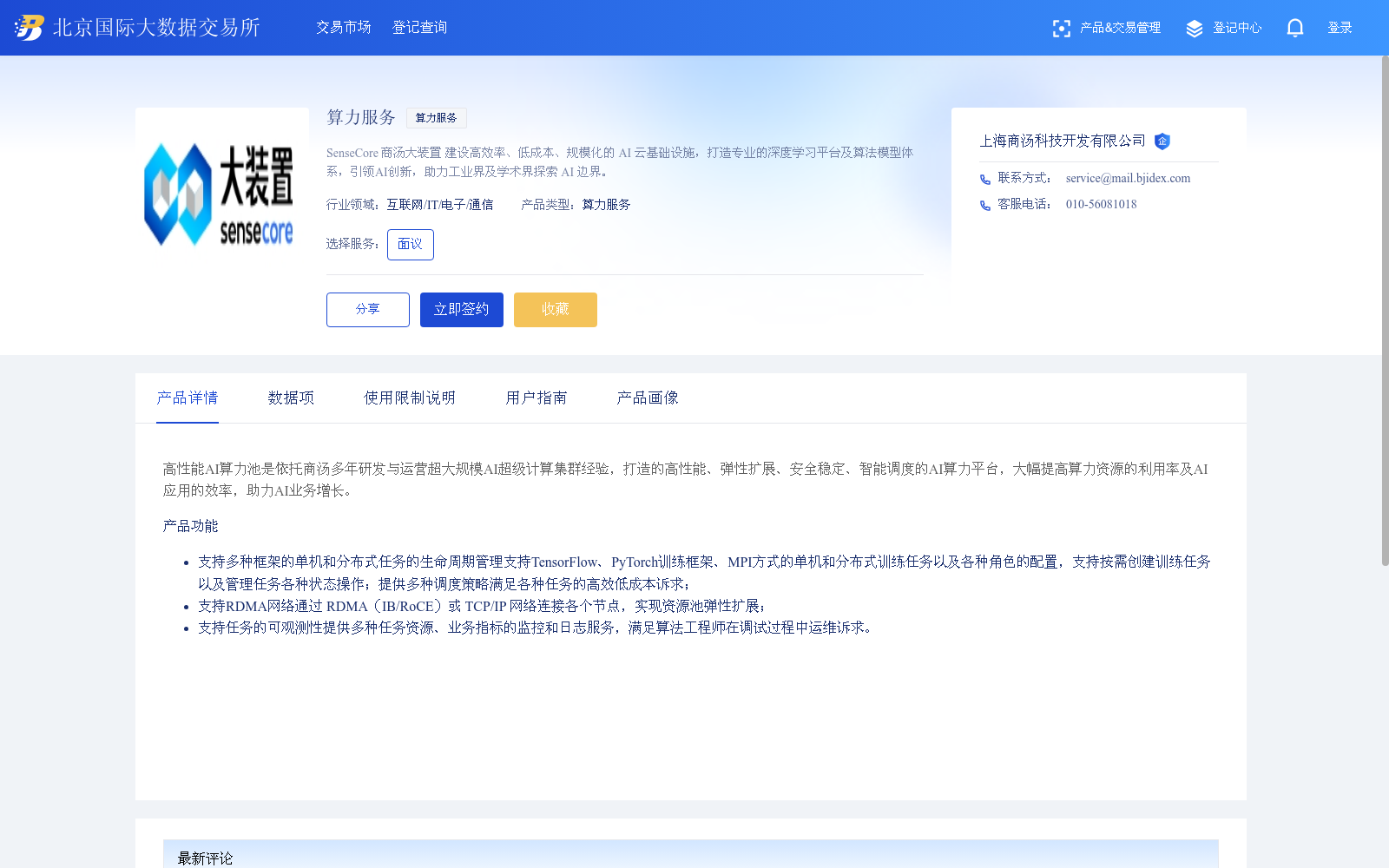Click the 立即签约 button
Image resolution: width=1389 pixels, height=868 pixels.
tap(462, 310)
